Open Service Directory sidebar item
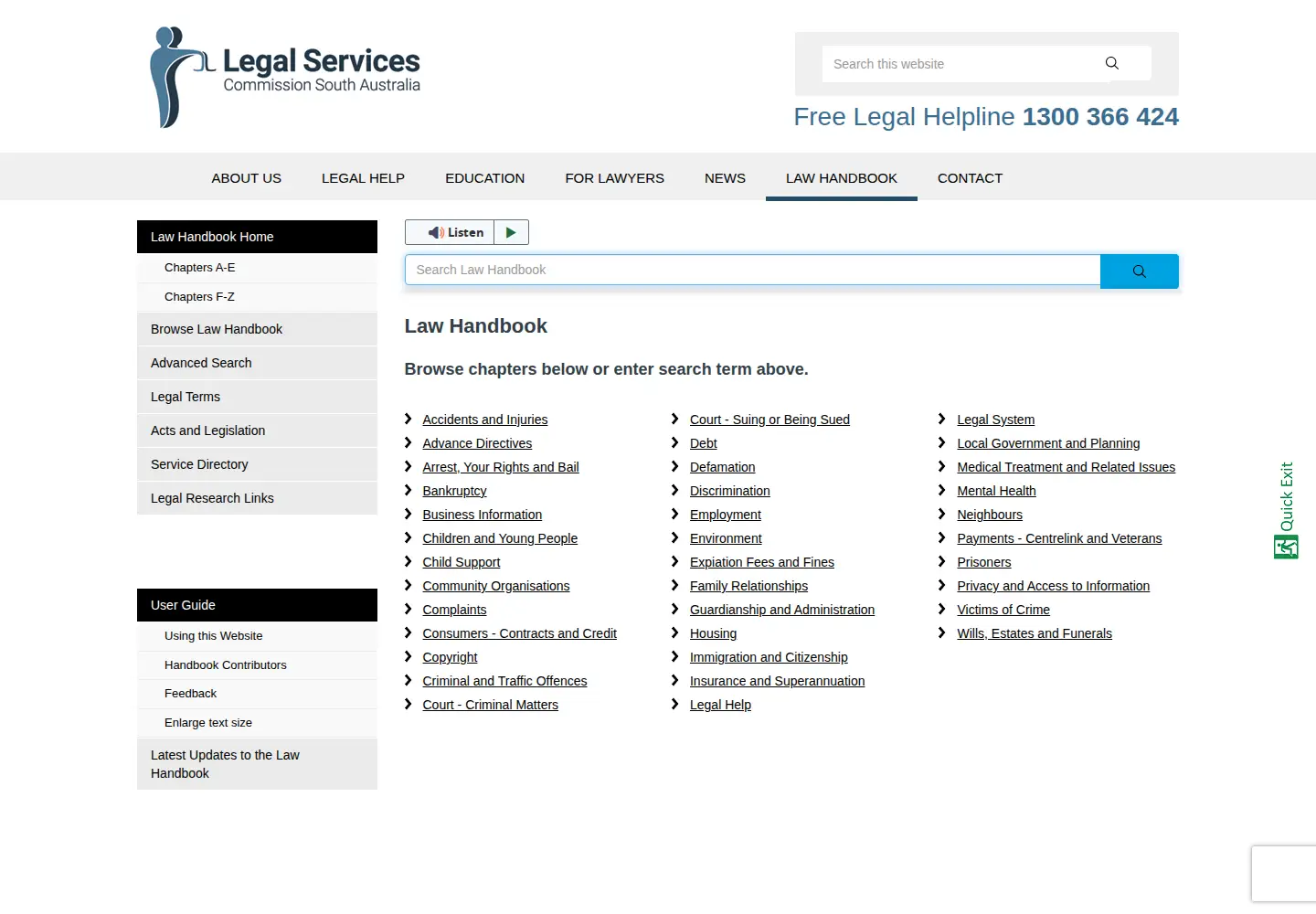The height and width of the screenshot is (914, 1316). [x=257, y=464]
